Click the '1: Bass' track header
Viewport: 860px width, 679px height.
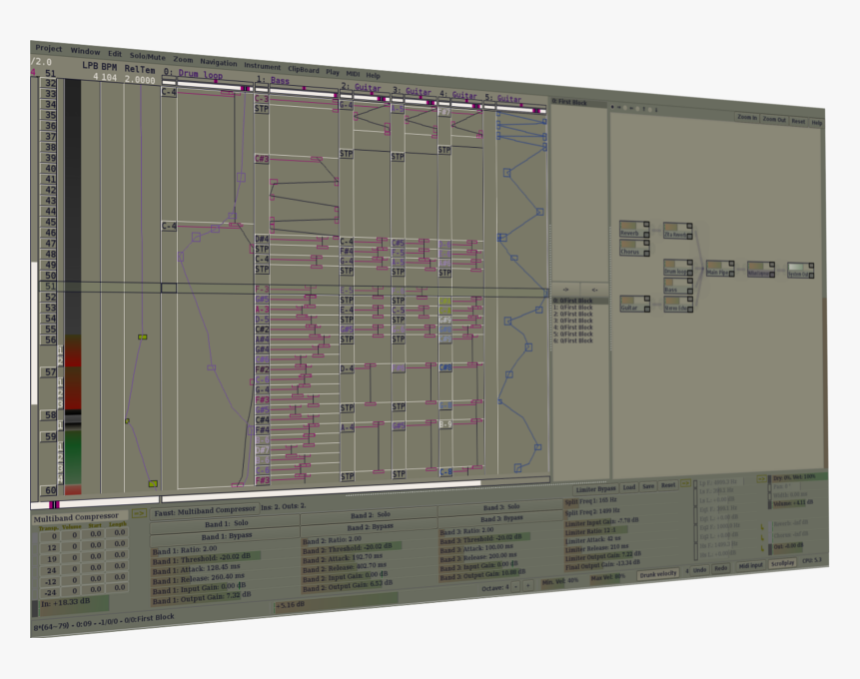tap(273, 81)
